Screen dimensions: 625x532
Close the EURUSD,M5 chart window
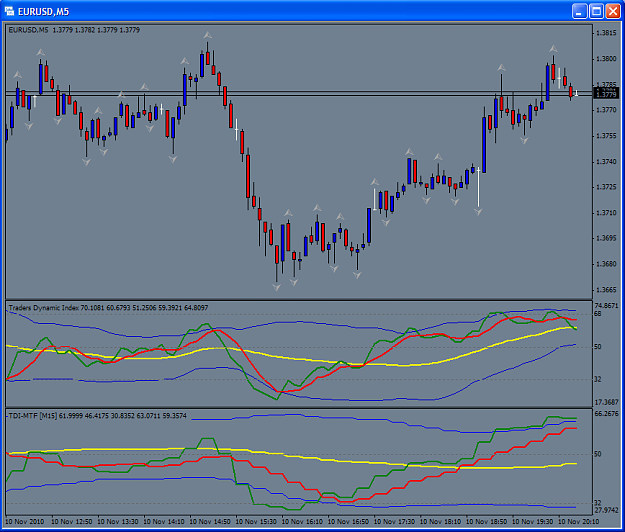(613, 11)
